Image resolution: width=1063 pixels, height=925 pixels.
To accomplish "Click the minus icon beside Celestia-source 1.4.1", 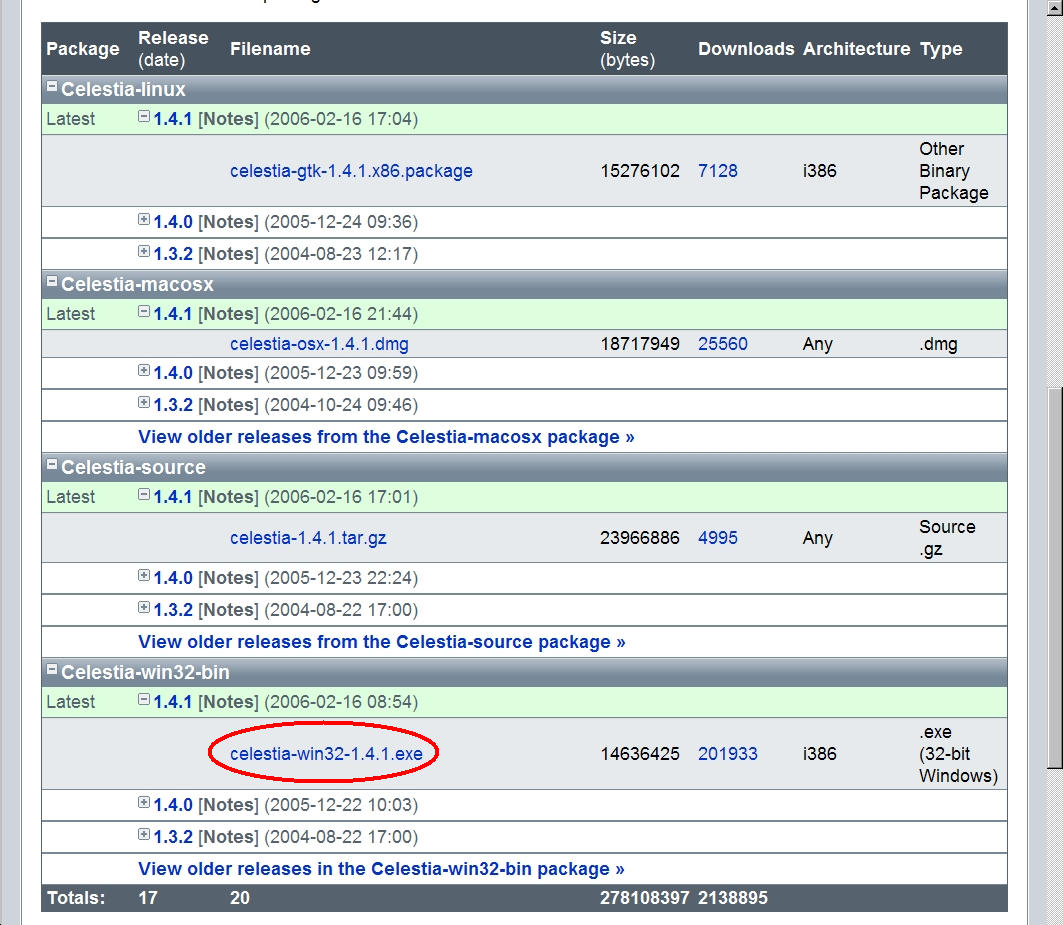I will pos(144,494).
